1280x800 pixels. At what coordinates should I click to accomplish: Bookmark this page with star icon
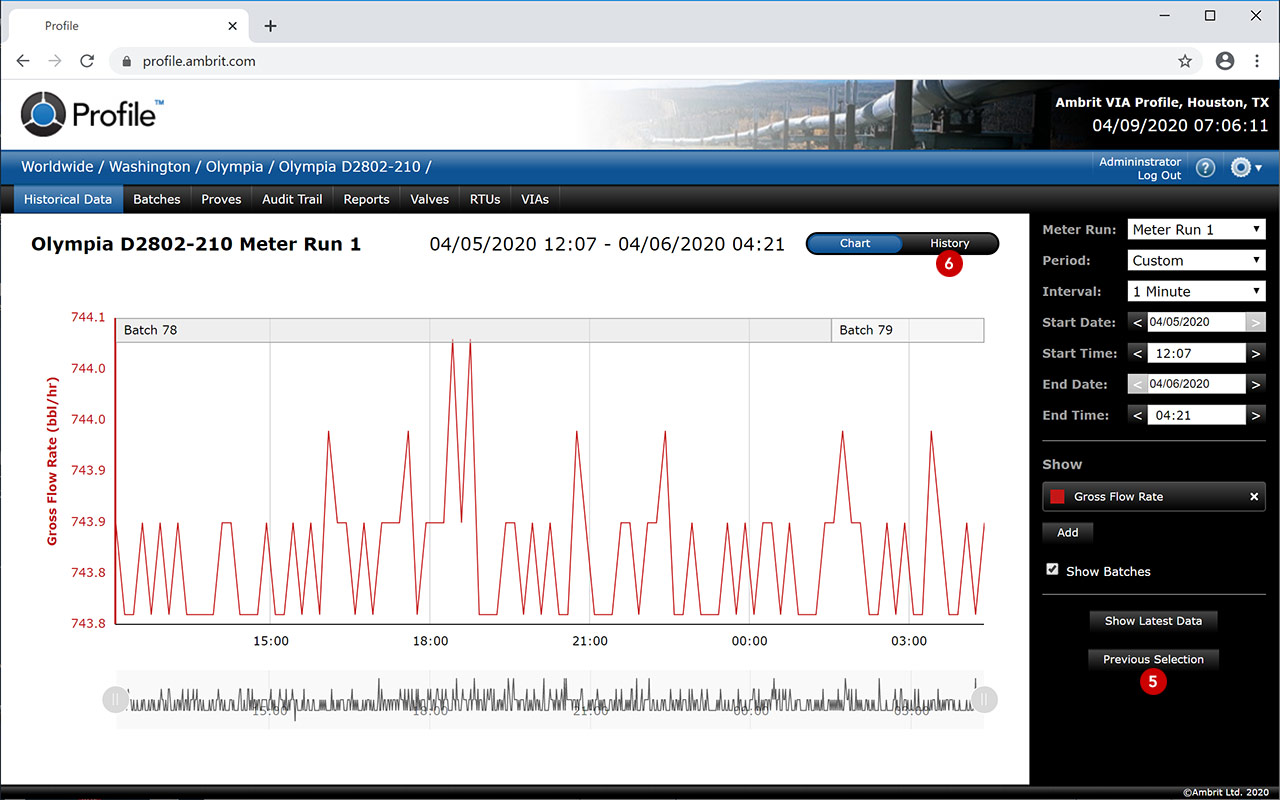1185,61
